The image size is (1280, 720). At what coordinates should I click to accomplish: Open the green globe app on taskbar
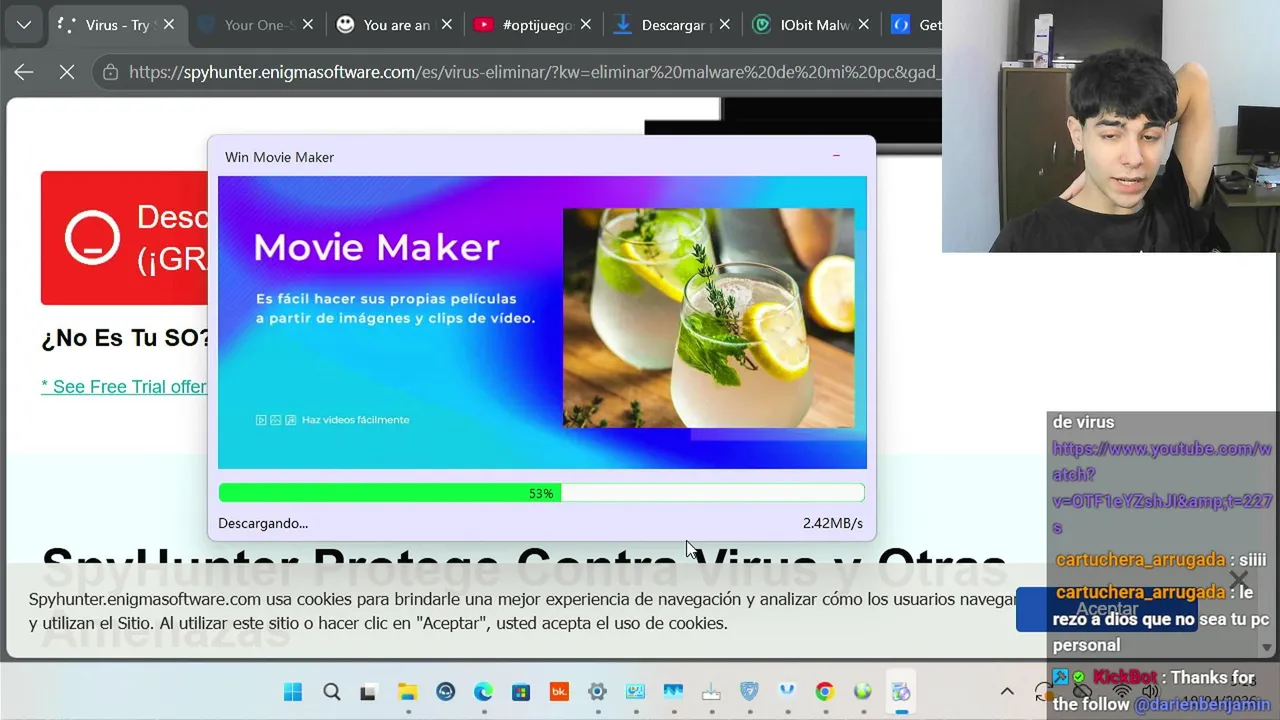[x=862, y=692]
